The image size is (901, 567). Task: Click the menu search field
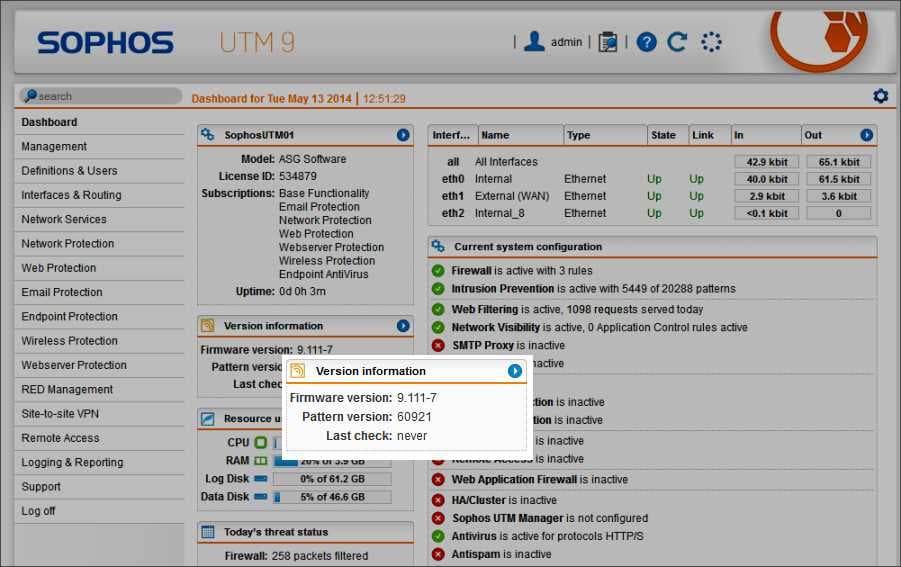[x=101, y=96]
